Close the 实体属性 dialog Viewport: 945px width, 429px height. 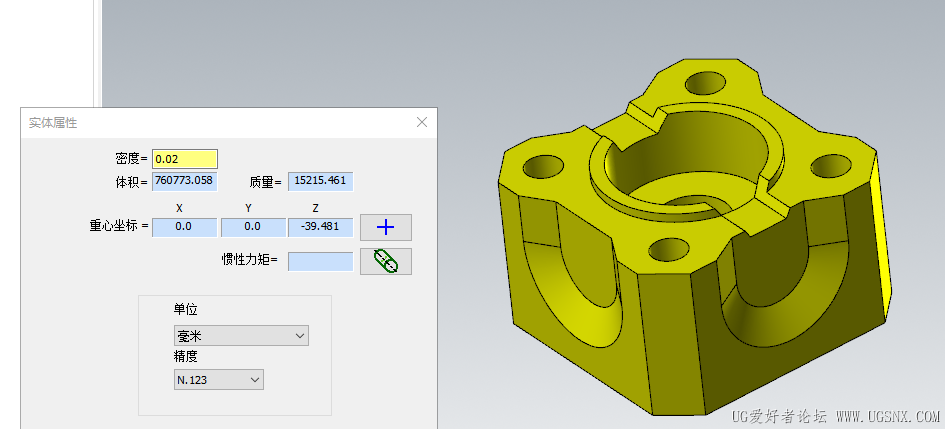pos(422,122)
